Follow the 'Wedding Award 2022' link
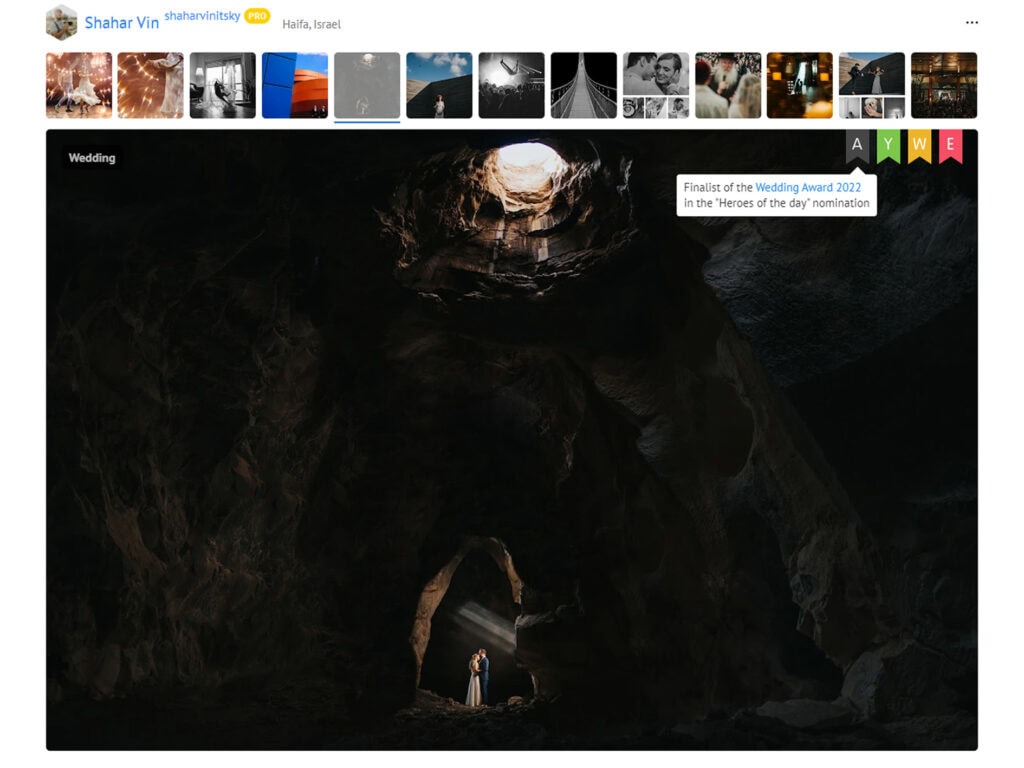Image resolution: width=1024 pixels, height=768 pixels. [808, 187]
